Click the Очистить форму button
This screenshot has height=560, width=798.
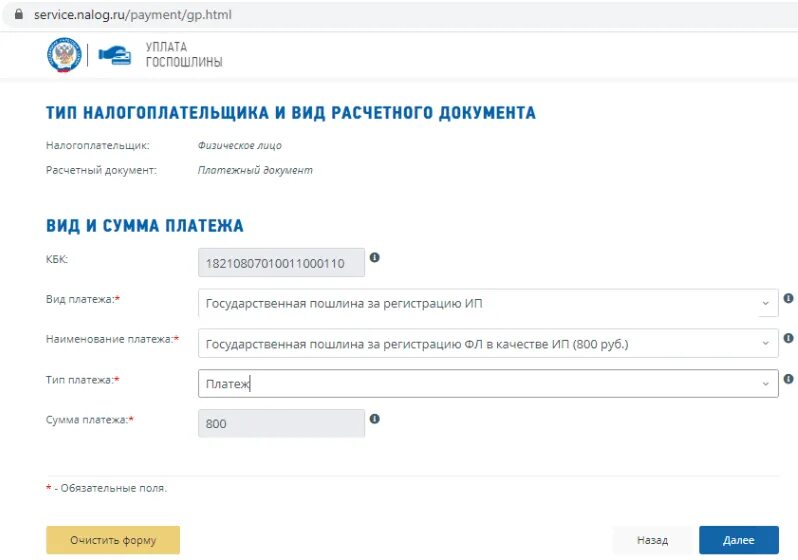(x=113, y=540)
